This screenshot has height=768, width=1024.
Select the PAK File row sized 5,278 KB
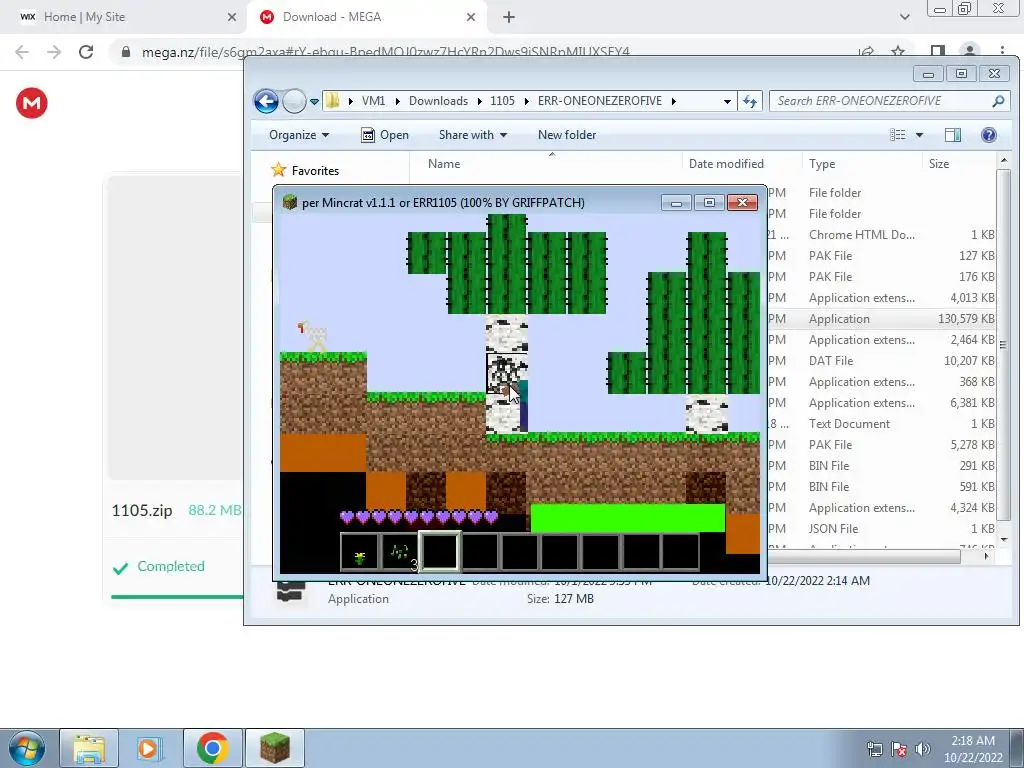pyautogui.click(x=882, y=445)
